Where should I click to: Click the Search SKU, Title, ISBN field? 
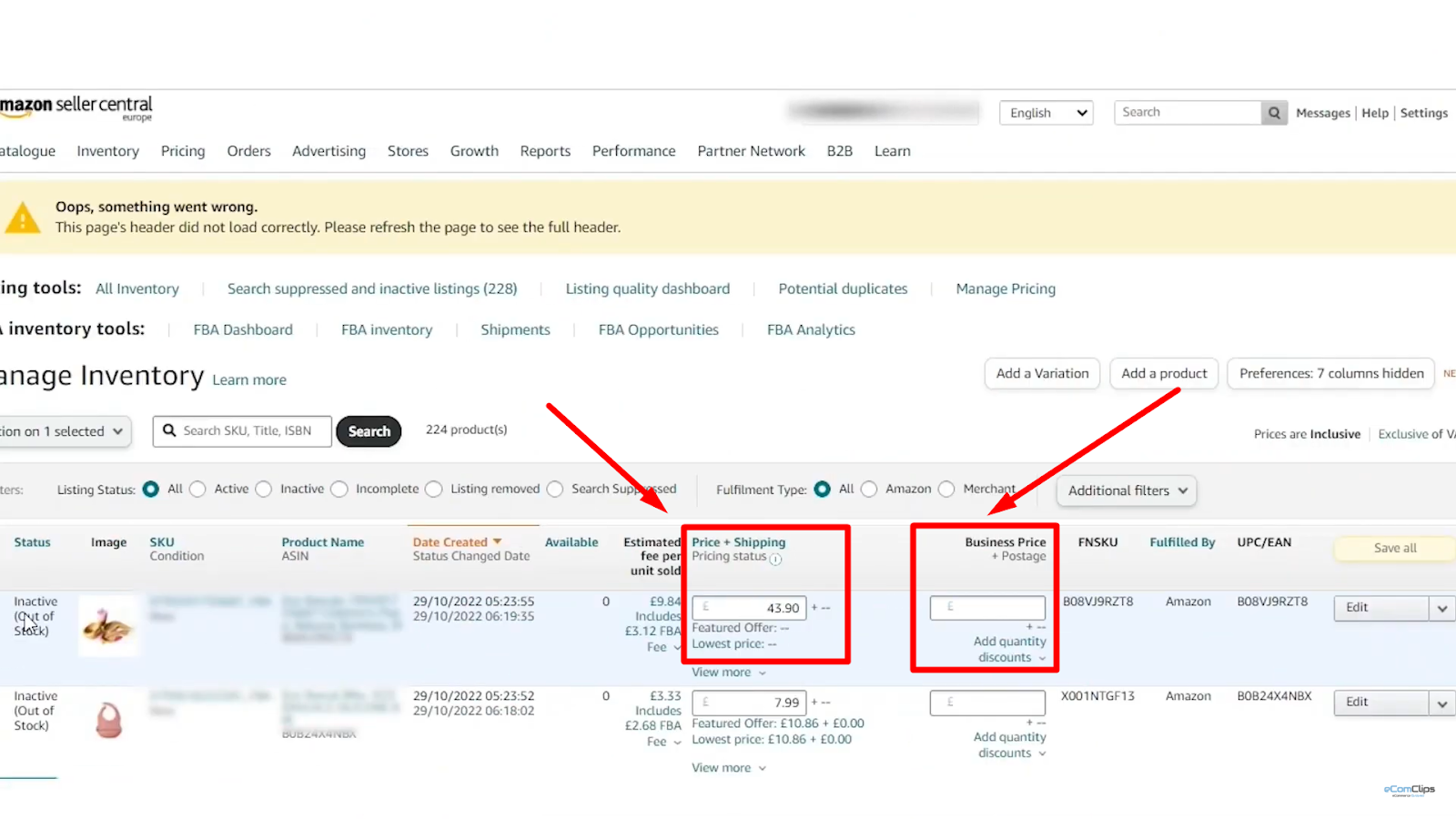click(243, 431)
